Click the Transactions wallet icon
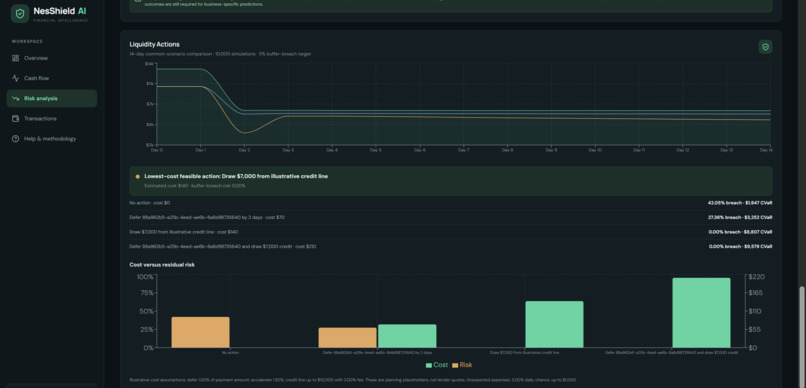Screen dimensions: 806x388 point(15,119)
